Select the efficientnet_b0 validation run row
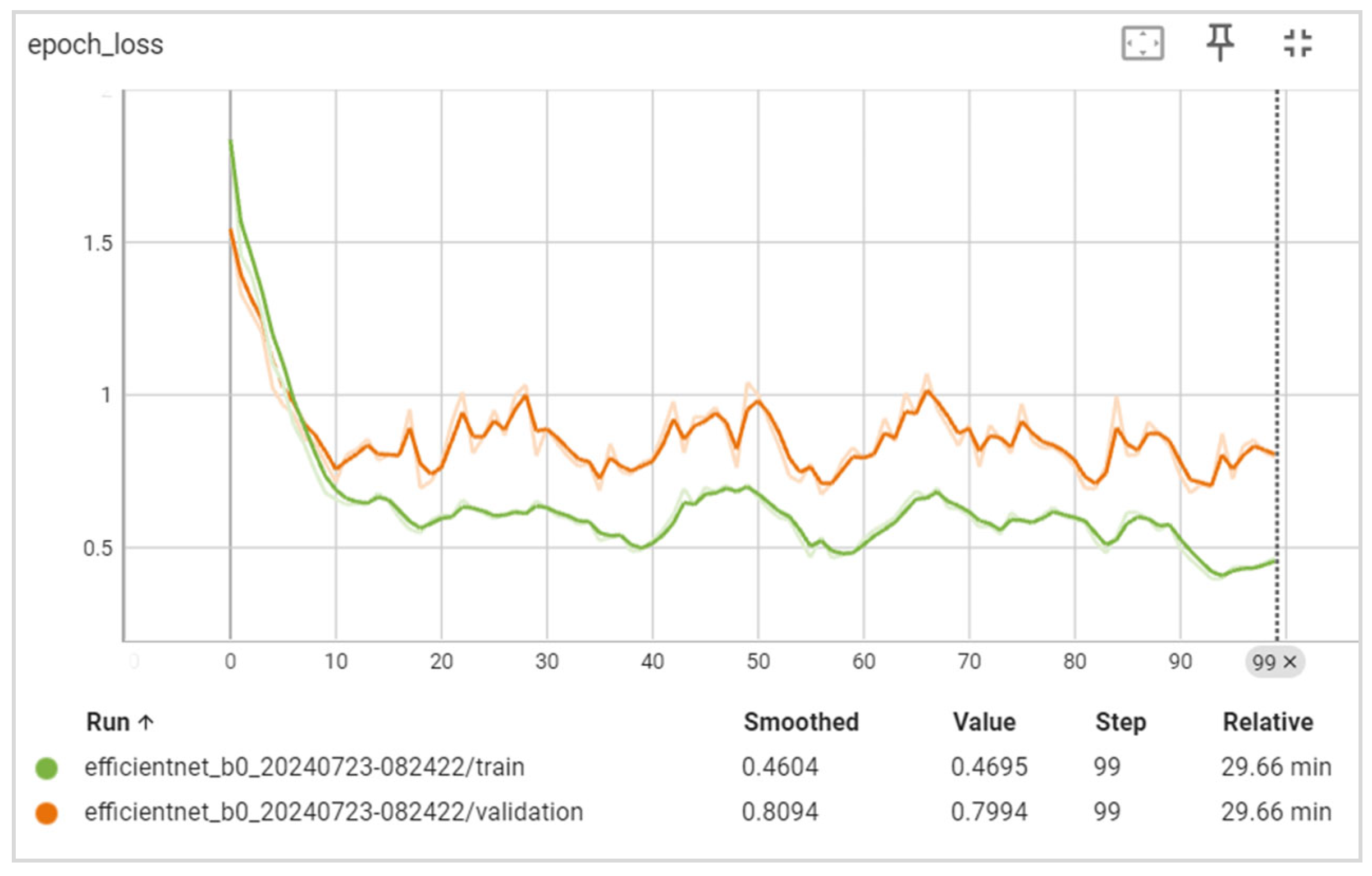 point(334,812)
